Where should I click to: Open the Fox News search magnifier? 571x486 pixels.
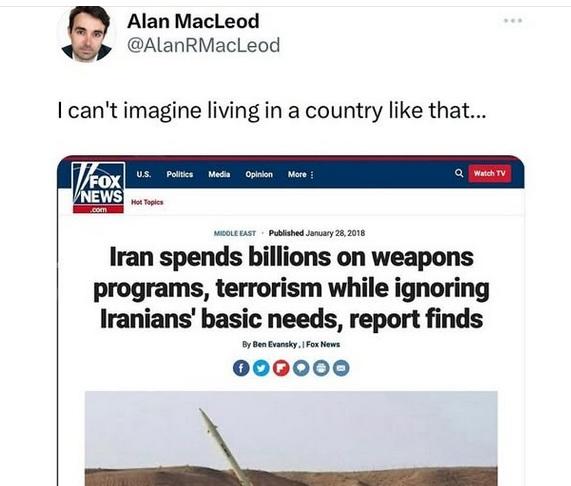click(x=459, y=173)
